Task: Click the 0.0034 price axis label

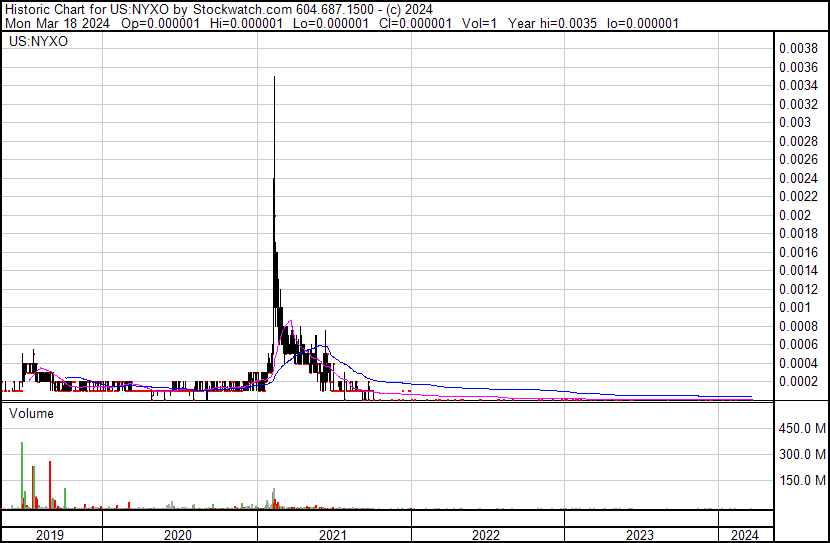Action: tap(798, 85)
